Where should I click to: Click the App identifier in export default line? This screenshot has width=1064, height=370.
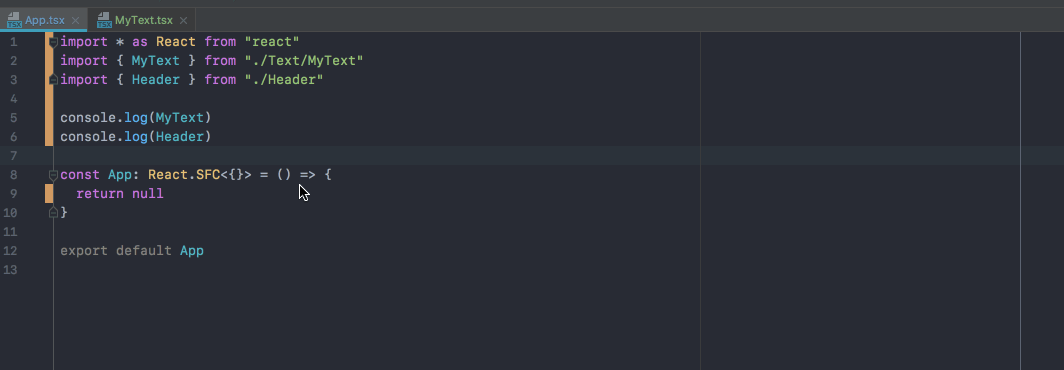coord(192,251)
